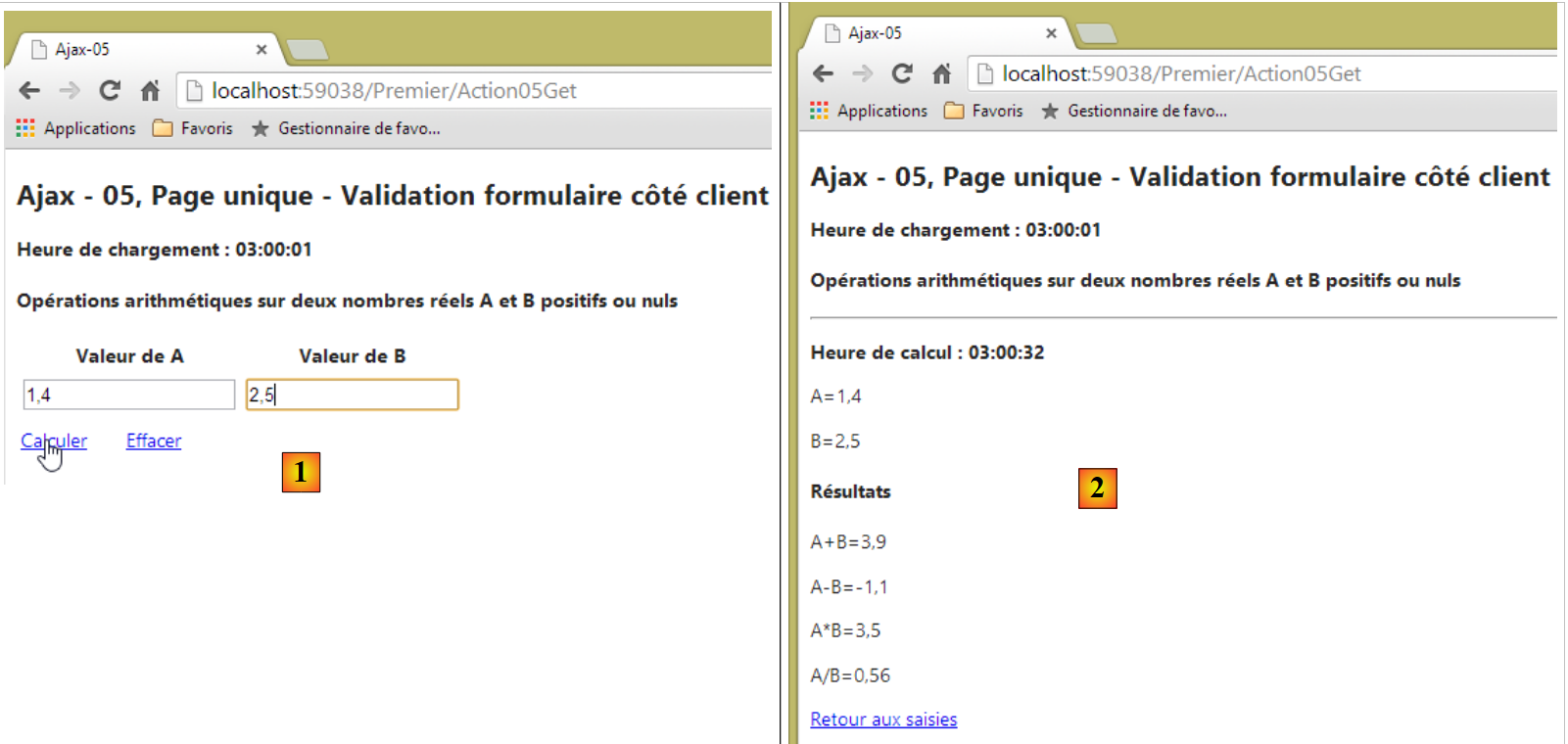Reload the page in right browser

tap(902, 73)
